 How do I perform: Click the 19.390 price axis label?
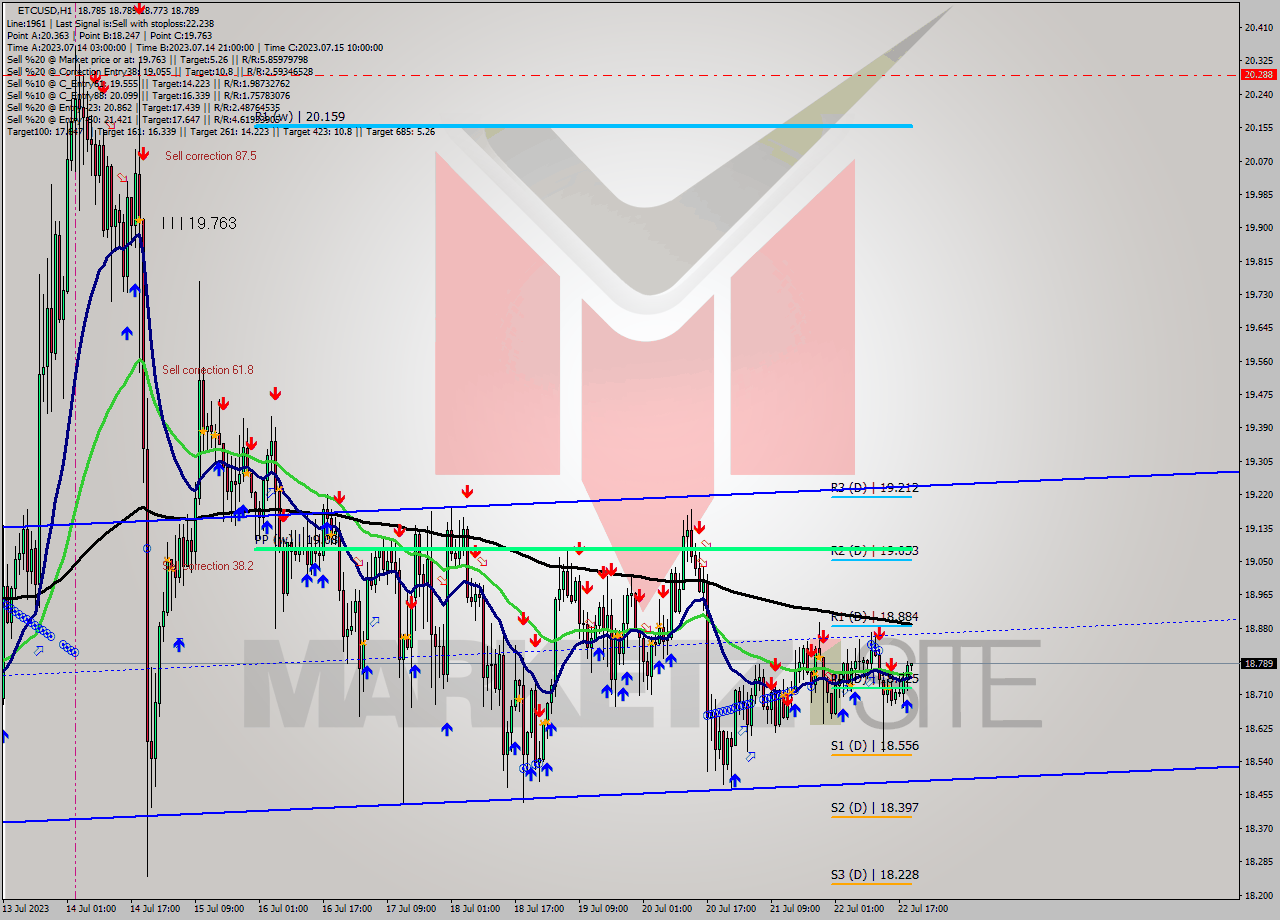[x=1258, y=428]
